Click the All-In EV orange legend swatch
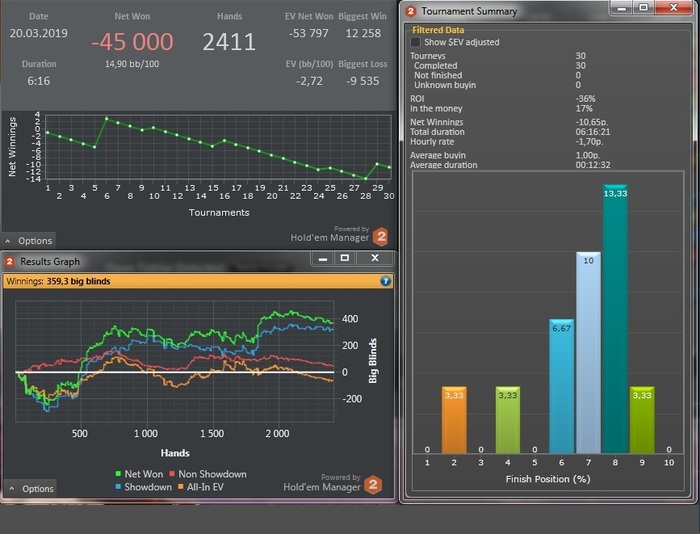 pos(181,487)
